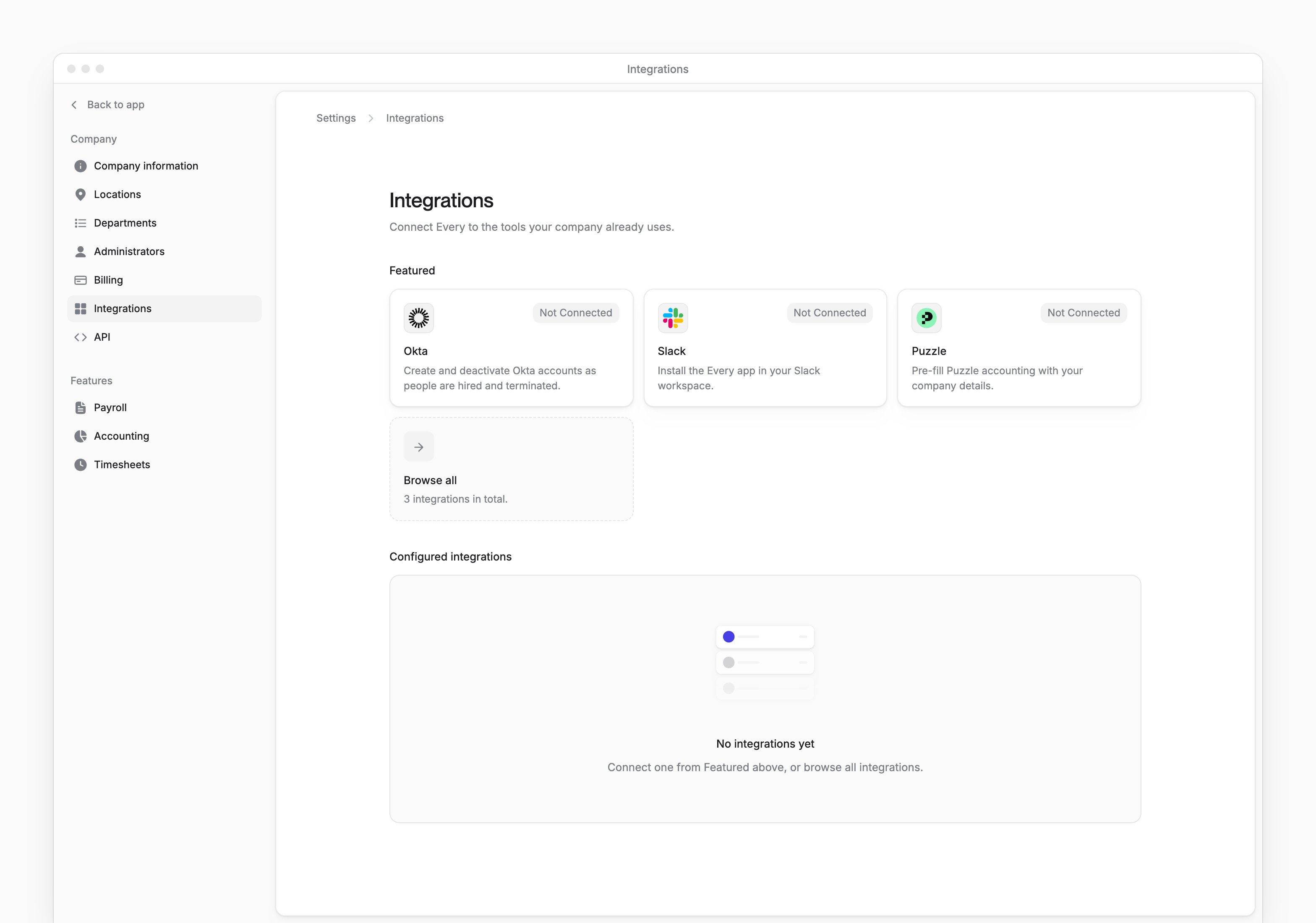This screenshot has height=923, width=1316.
Task: Click the Integrations window title text
Action: pyautogui.click(x=658, y=69)
